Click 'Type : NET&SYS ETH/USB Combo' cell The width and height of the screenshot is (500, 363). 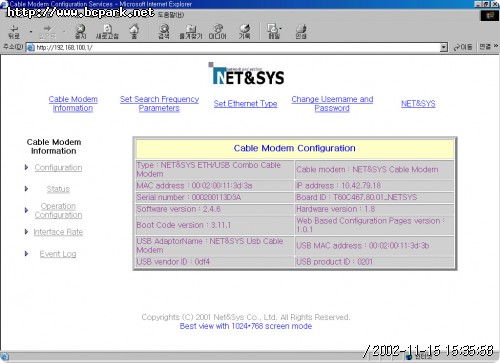[x=215, y=170]
